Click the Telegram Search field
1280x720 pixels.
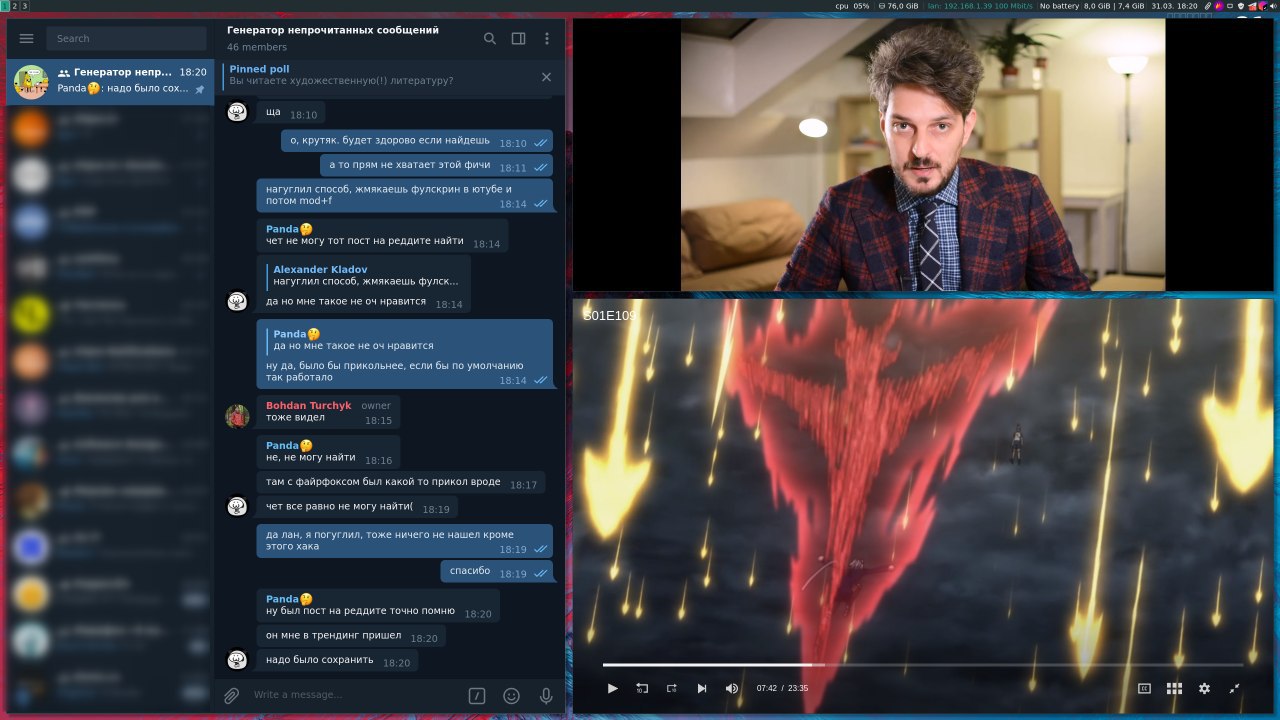[x=126, y=38]
